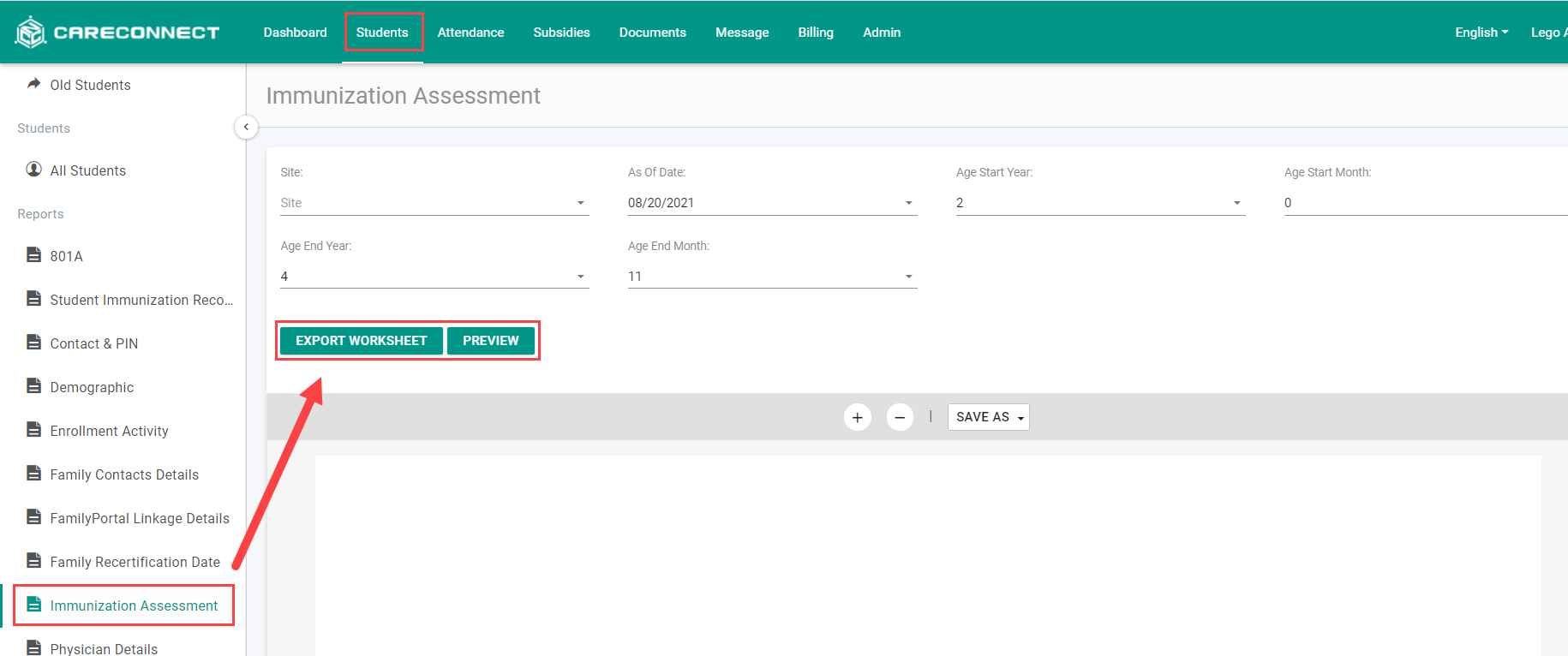Screen dimensions: 1568x656
Task: Zoom out with the minus icon
Action: point(899,417)
